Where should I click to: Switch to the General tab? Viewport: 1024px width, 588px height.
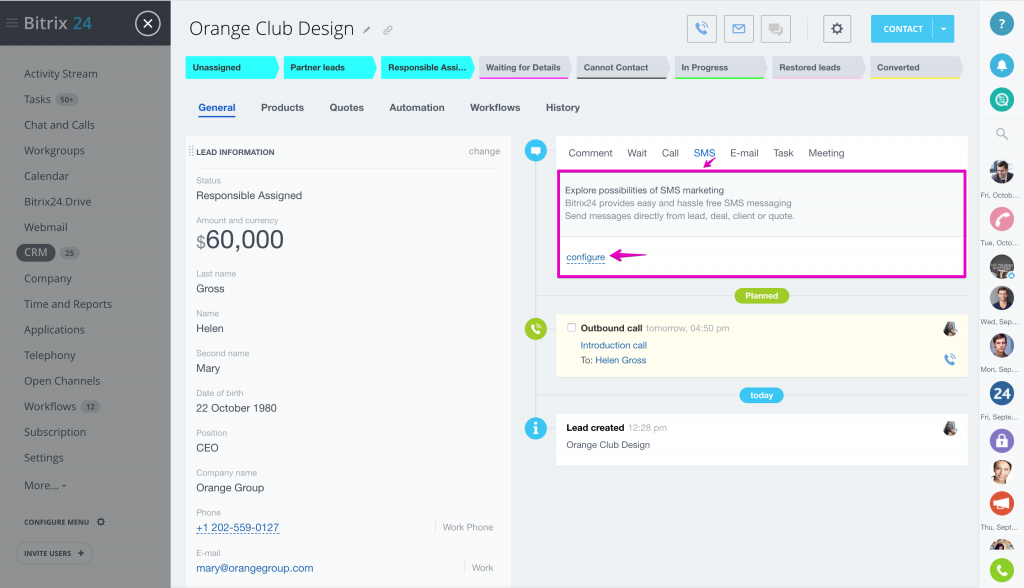pos(217,108)
